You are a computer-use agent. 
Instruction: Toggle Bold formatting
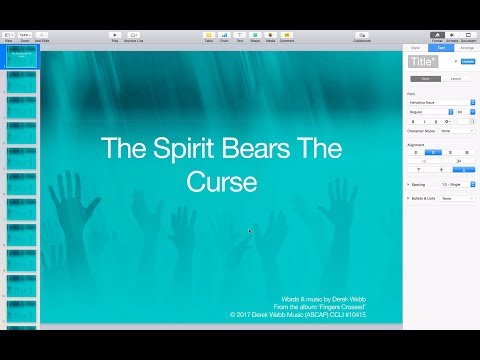413,122
